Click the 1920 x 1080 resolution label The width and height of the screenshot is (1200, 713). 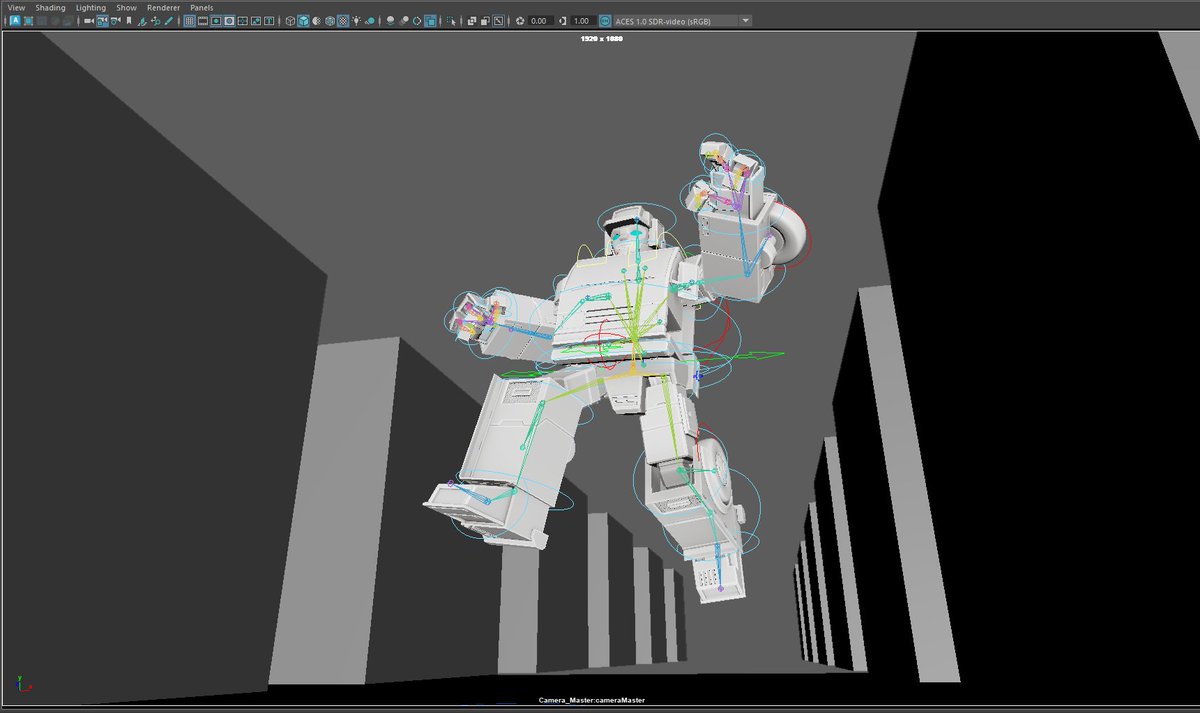pyautogui.click(x=601, y=38)
